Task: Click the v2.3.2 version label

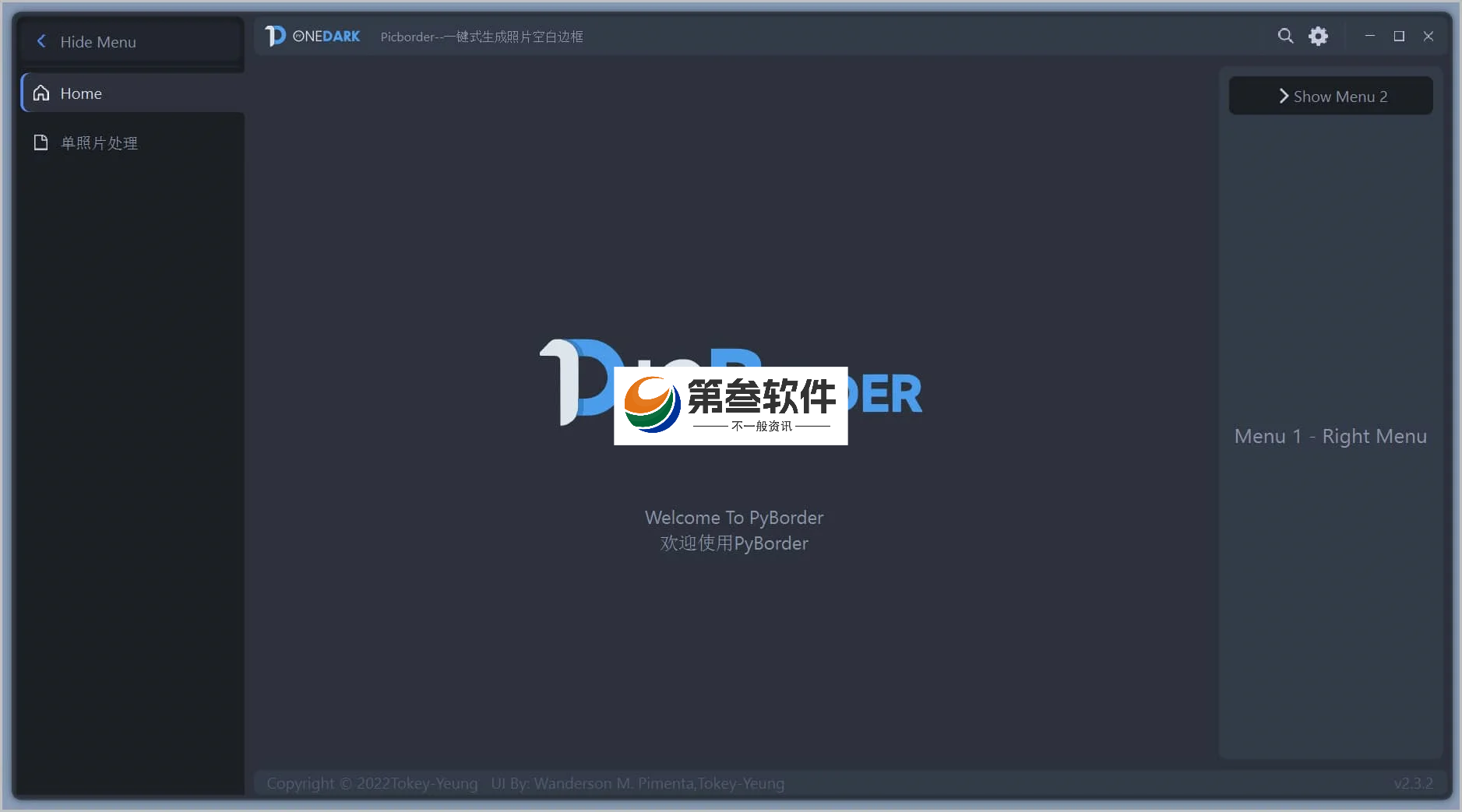Action: [x=1413, y=783]
